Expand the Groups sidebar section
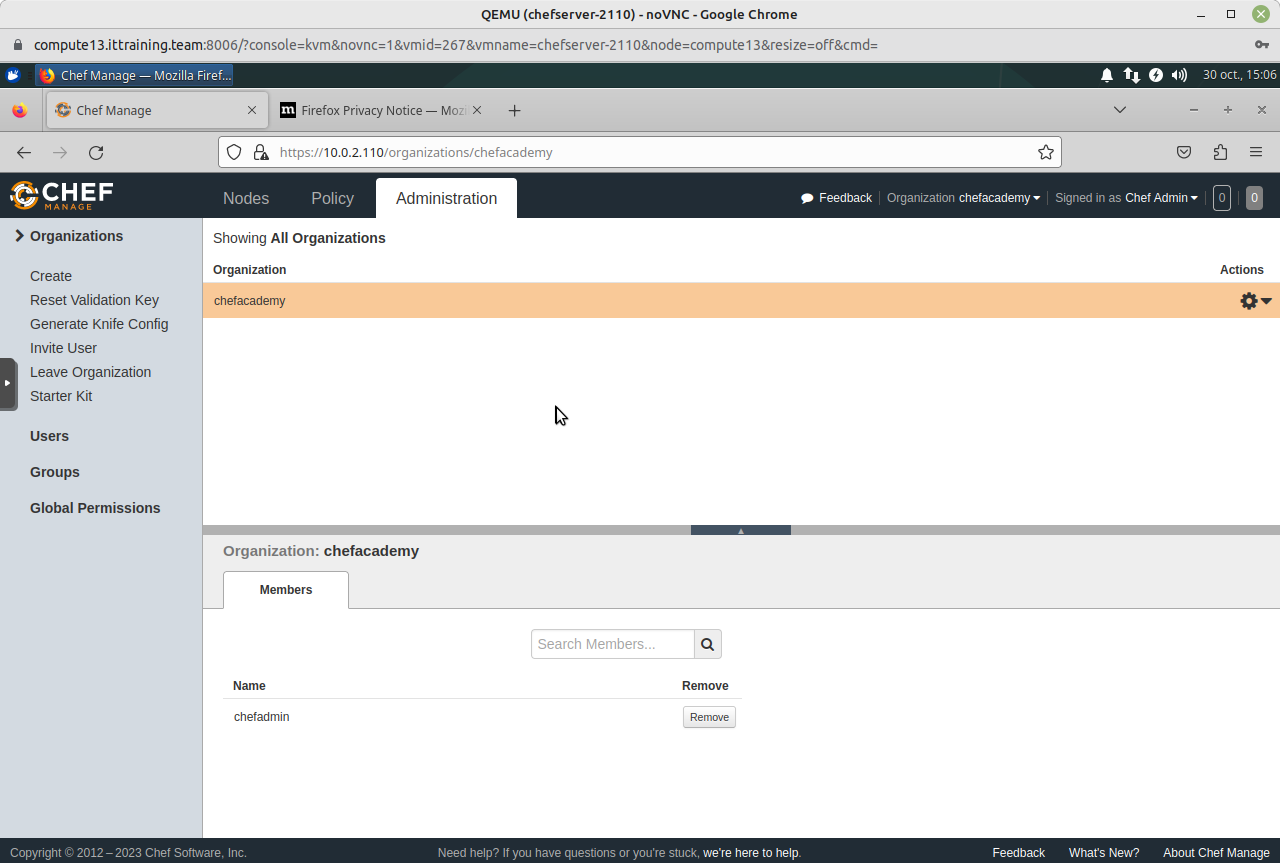This screenshot has height=863, width=1280. click(55, 472)
